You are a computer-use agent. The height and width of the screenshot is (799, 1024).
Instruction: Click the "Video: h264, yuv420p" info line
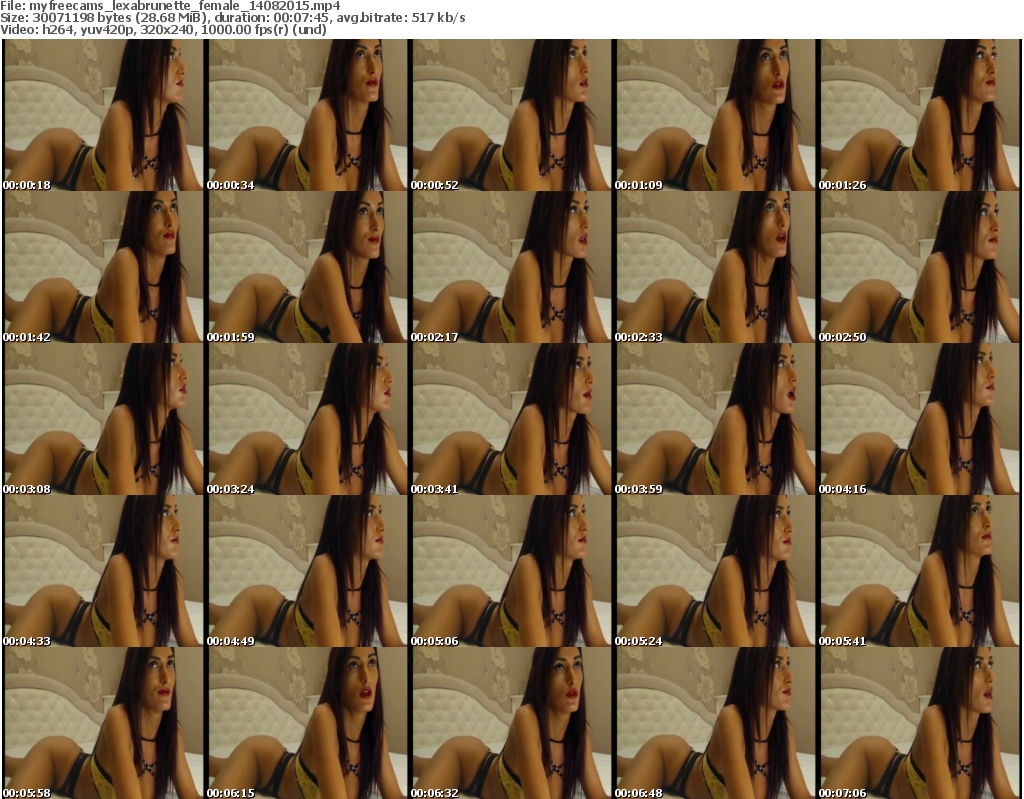(x=163, y=29)
